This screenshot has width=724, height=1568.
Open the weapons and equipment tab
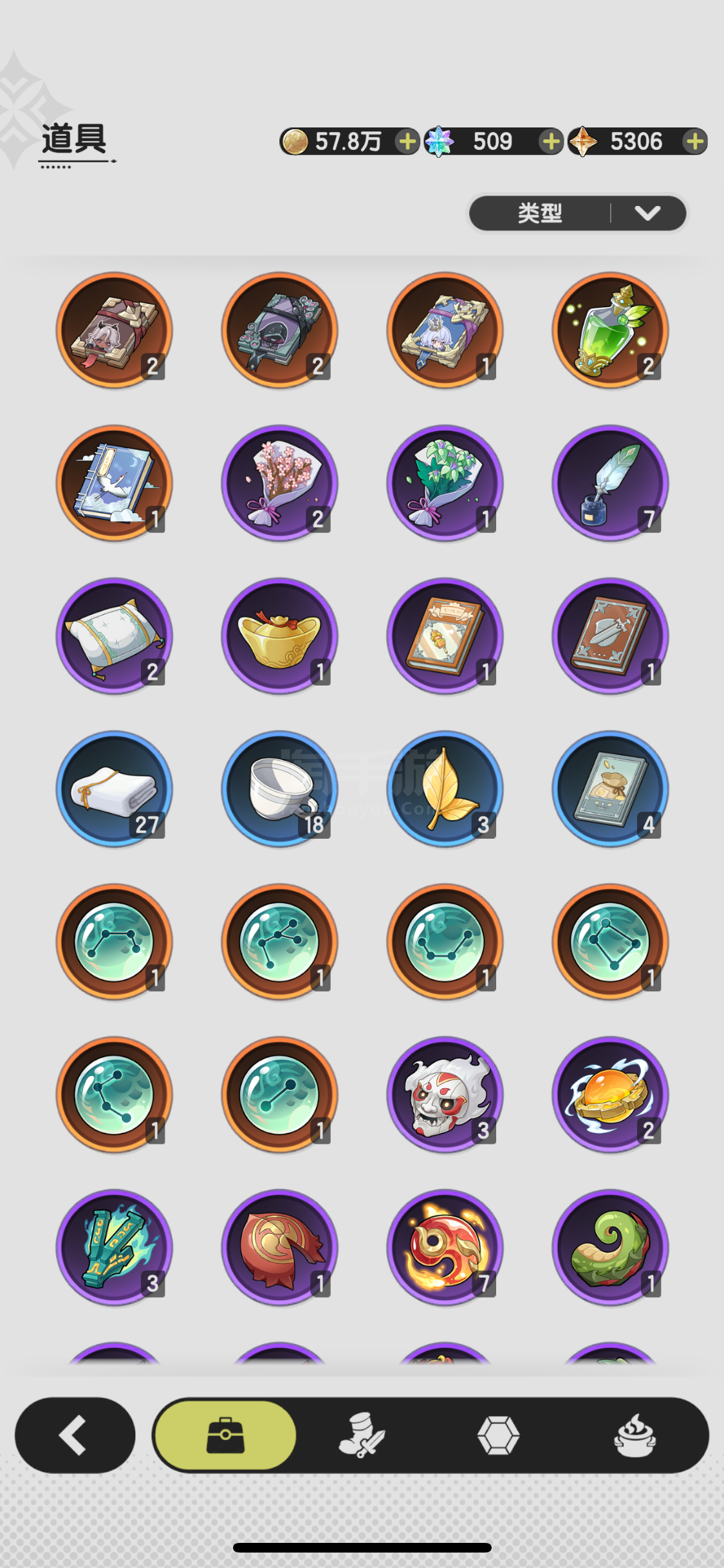(362, 1435)
